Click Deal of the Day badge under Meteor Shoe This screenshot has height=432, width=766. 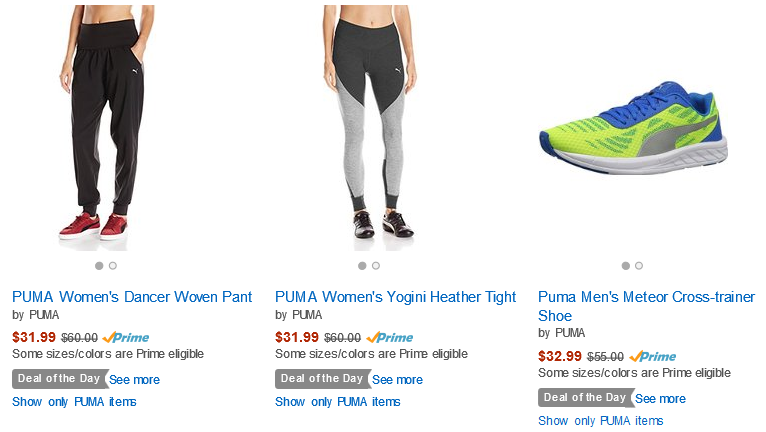pos(585,398)
